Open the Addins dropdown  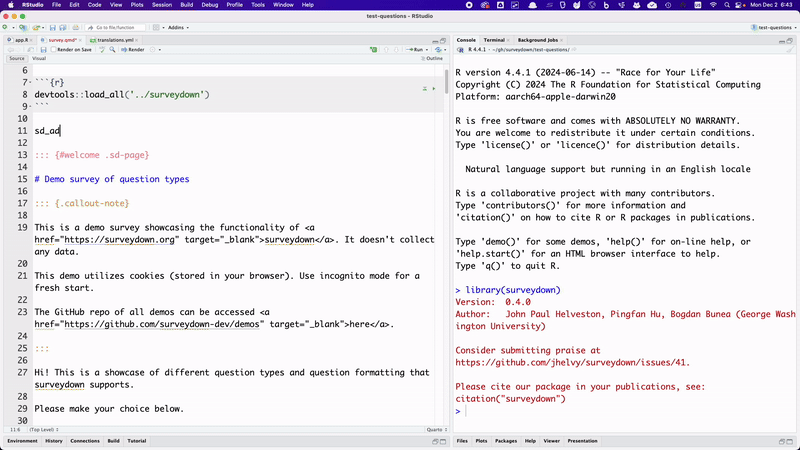(178, 28)
